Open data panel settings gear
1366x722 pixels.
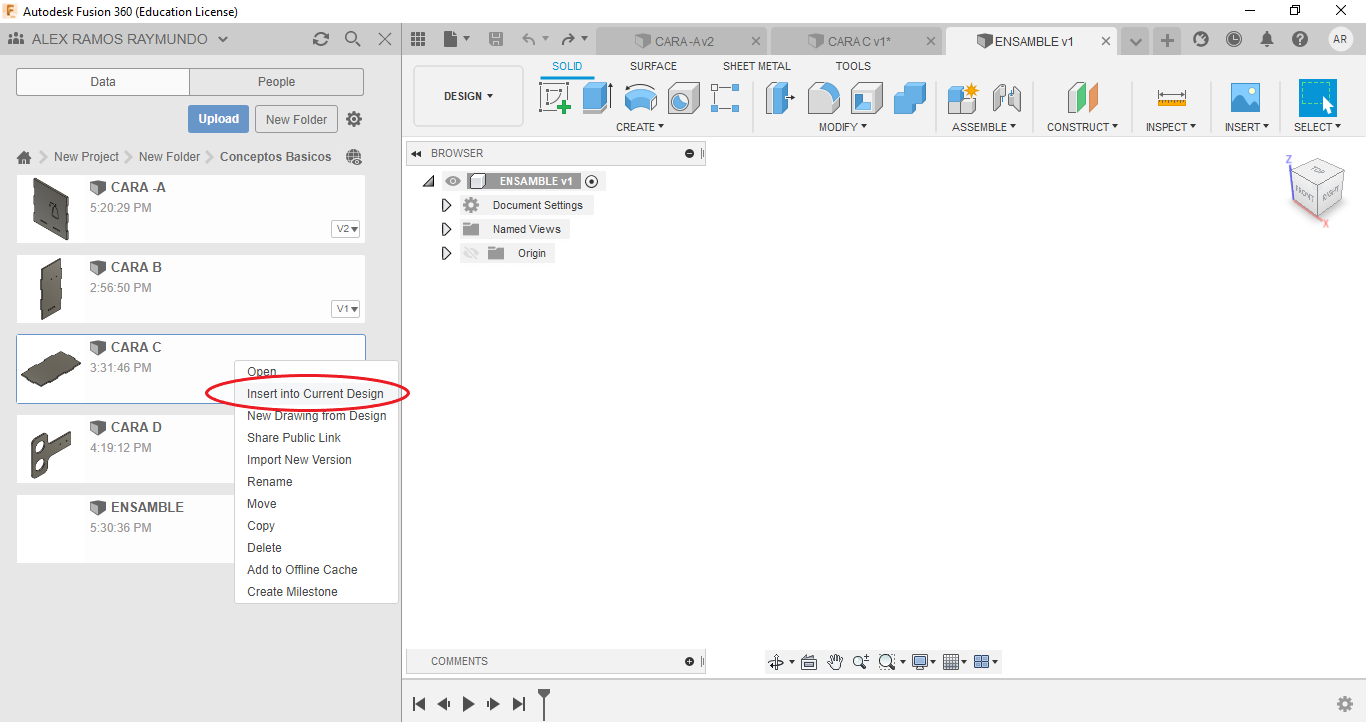[x=354, y=119]
